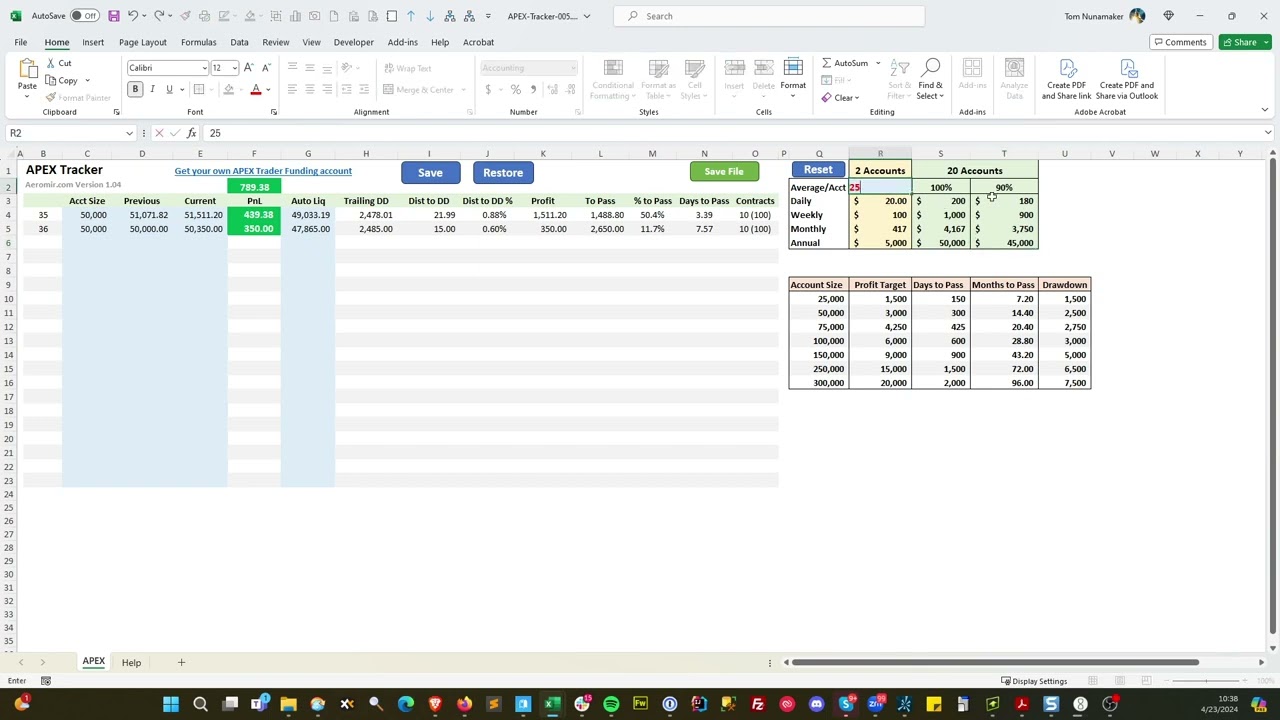
Task: Collapse the ribbon with the chevron
Action: click(1264, 110)
